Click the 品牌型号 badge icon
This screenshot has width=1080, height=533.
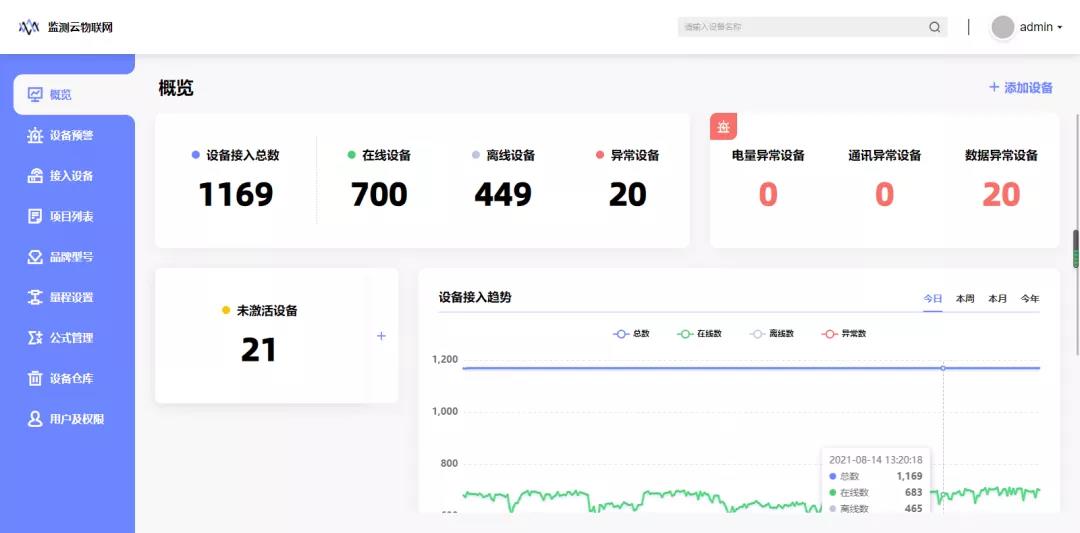35,257
